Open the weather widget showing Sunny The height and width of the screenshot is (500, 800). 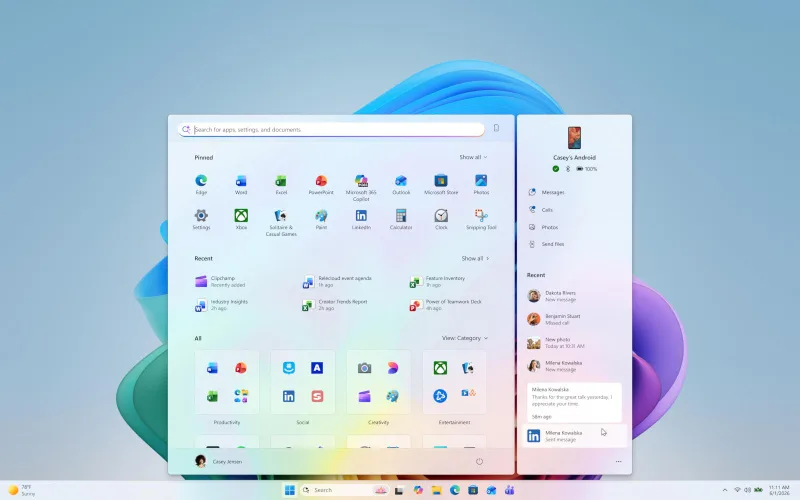coord(21,490)
